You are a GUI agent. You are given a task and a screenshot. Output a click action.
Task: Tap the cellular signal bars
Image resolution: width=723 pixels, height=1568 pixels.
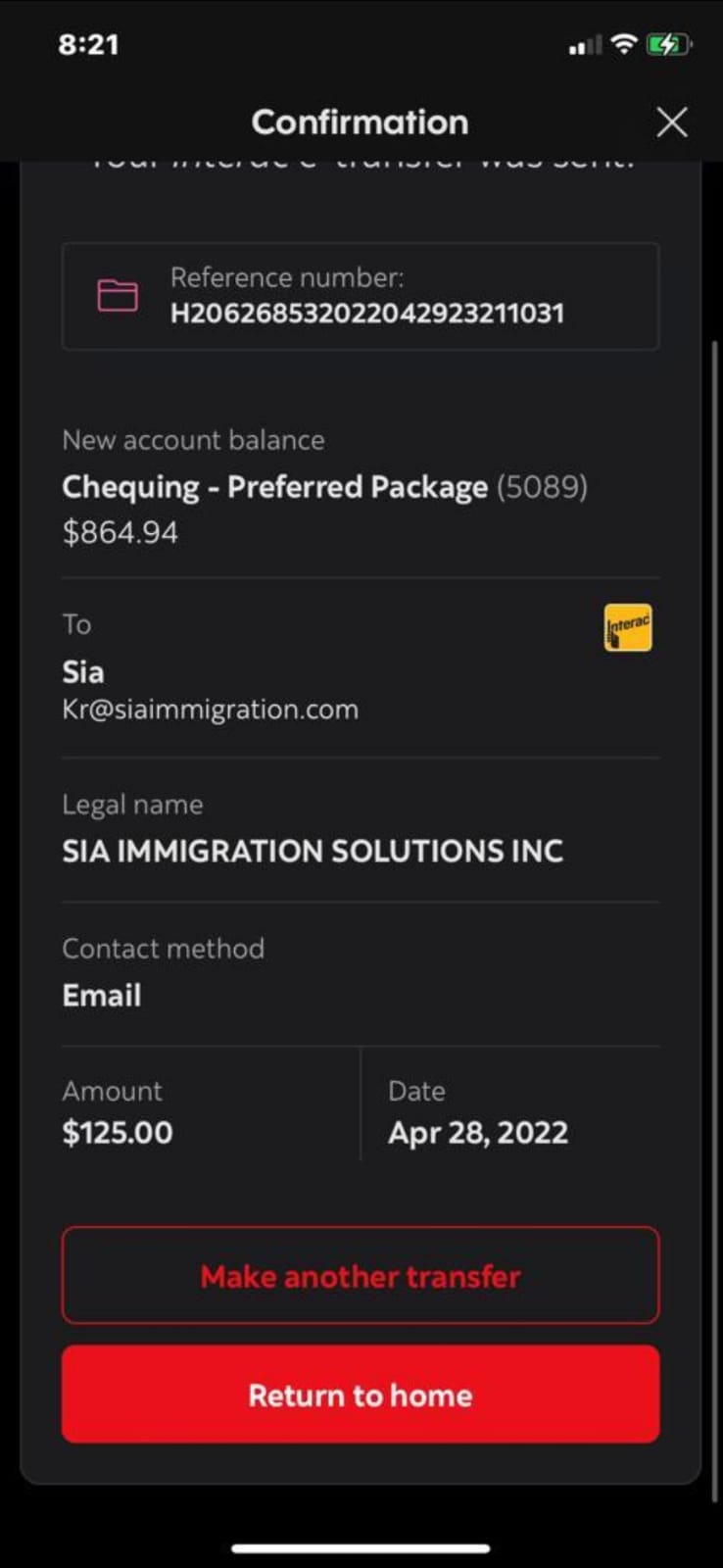click(585, 45)
